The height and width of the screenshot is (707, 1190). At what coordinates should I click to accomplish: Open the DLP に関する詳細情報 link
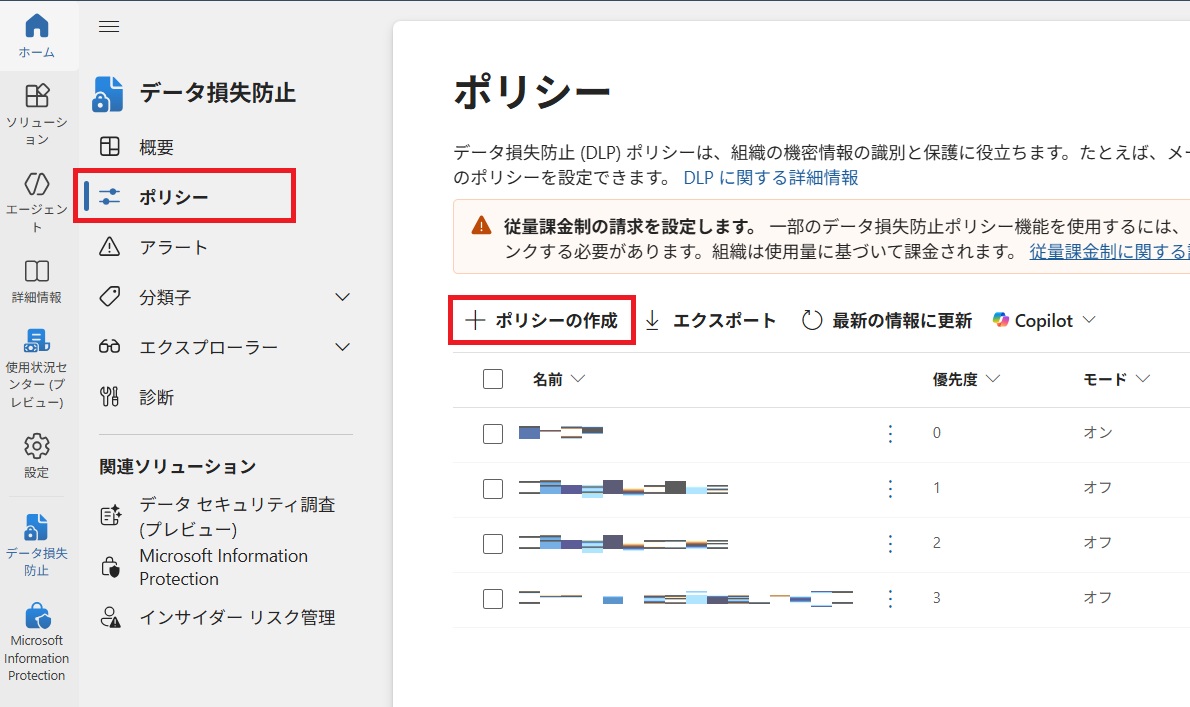click(x=770, y=178)
